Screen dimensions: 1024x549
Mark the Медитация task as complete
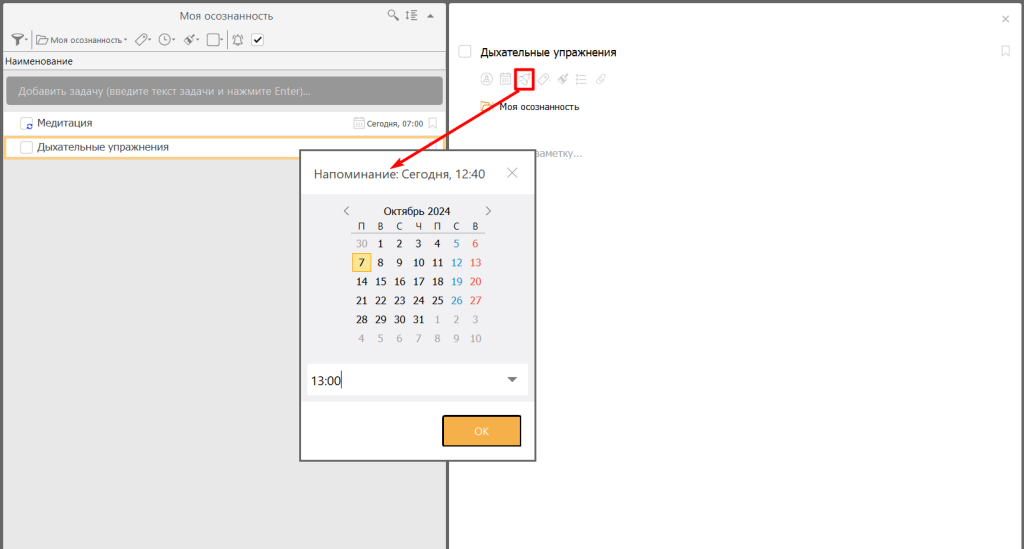(x=26, y=123)
